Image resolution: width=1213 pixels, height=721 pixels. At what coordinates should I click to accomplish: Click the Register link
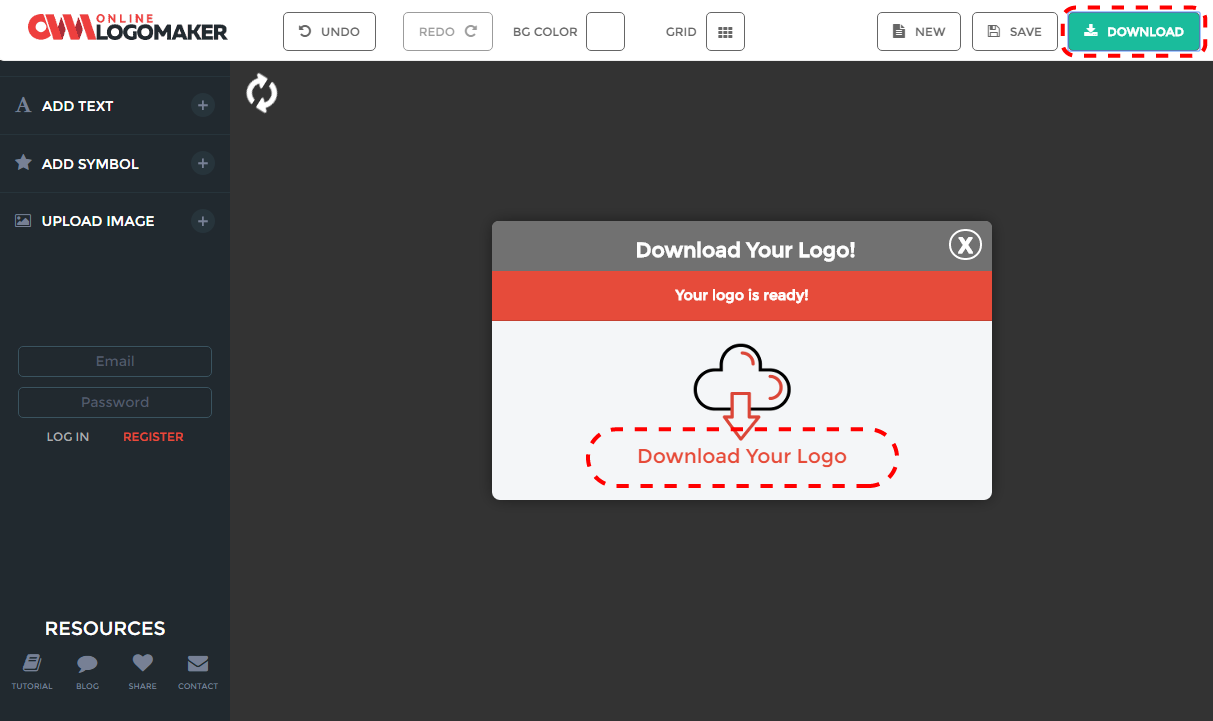click(x=153, y=437)
